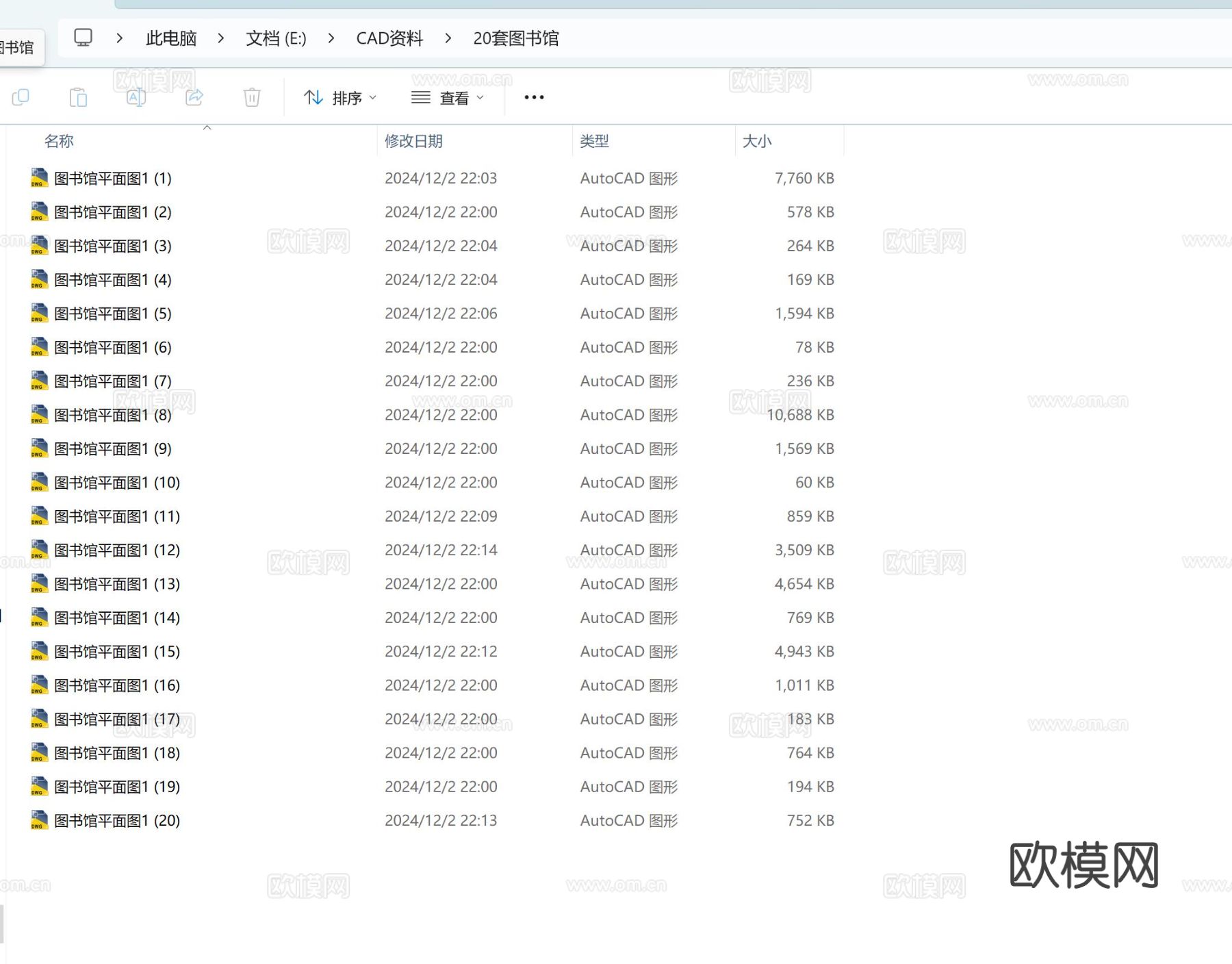Sort by 修改日期 column header

click(x=413, y=141)
